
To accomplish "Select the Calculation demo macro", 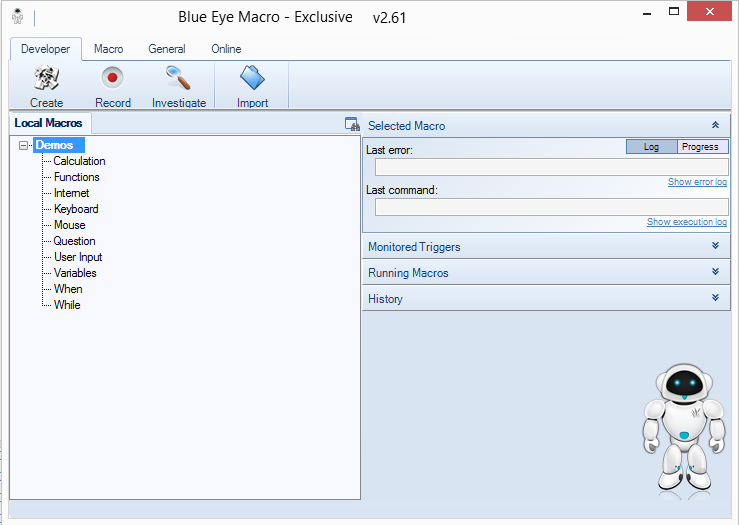I will 79,161.
